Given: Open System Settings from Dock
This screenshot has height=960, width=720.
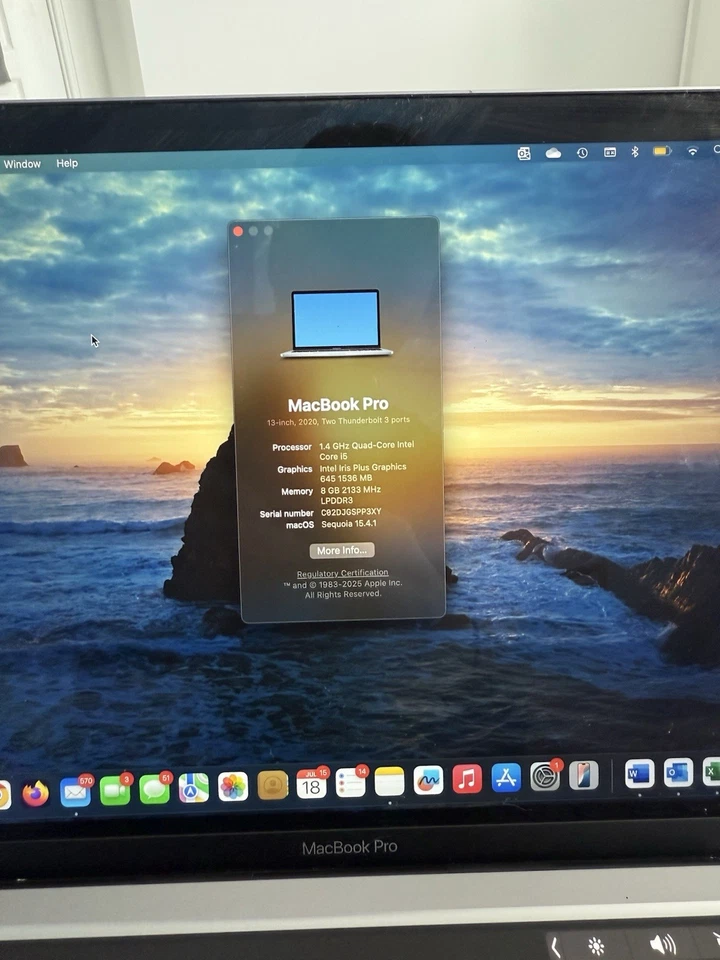Looking at the screenshot, I should [545, 777].
